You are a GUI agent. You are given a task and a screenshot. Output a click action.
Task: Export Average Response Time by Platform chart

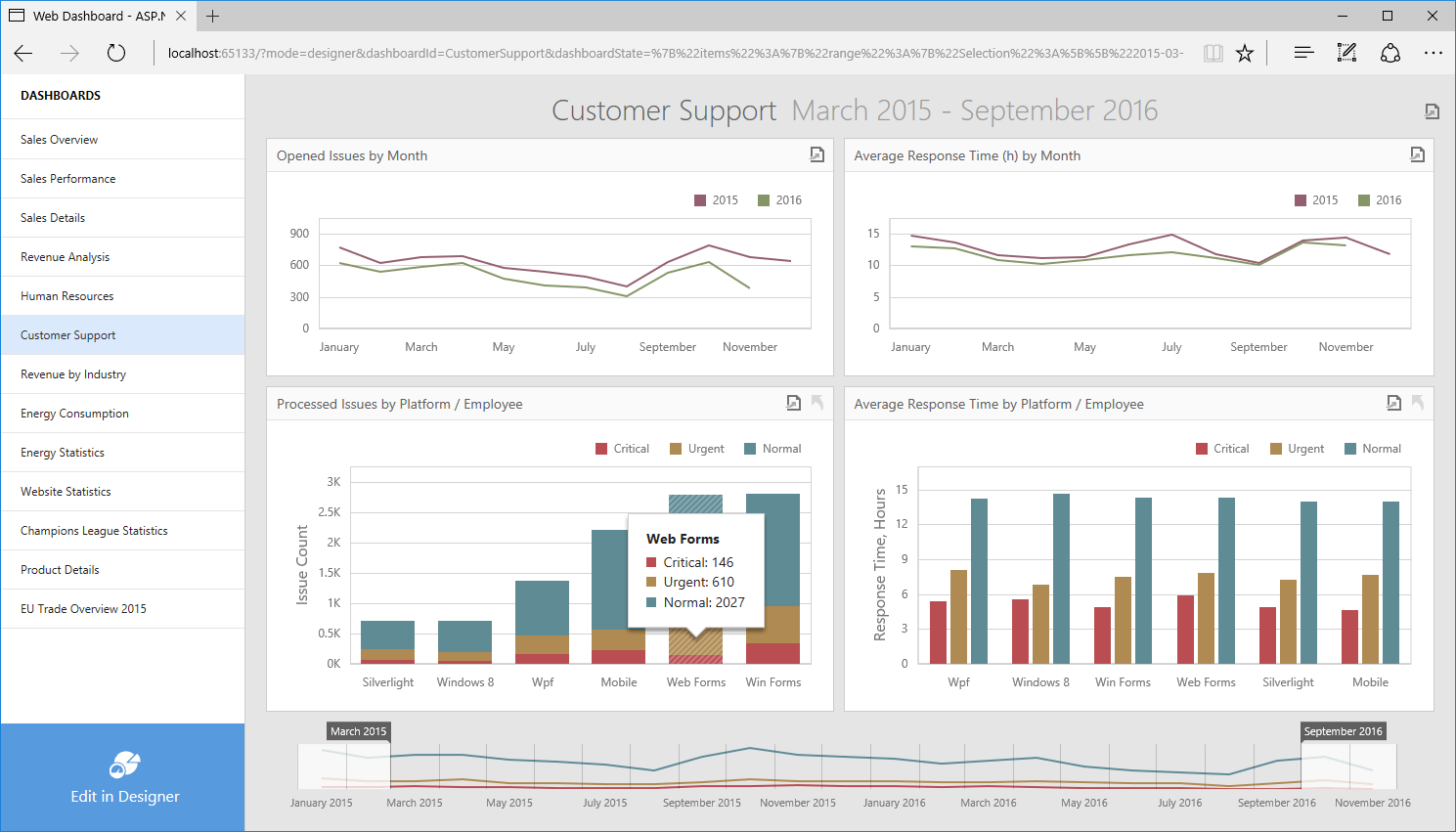coord(1394,403)
